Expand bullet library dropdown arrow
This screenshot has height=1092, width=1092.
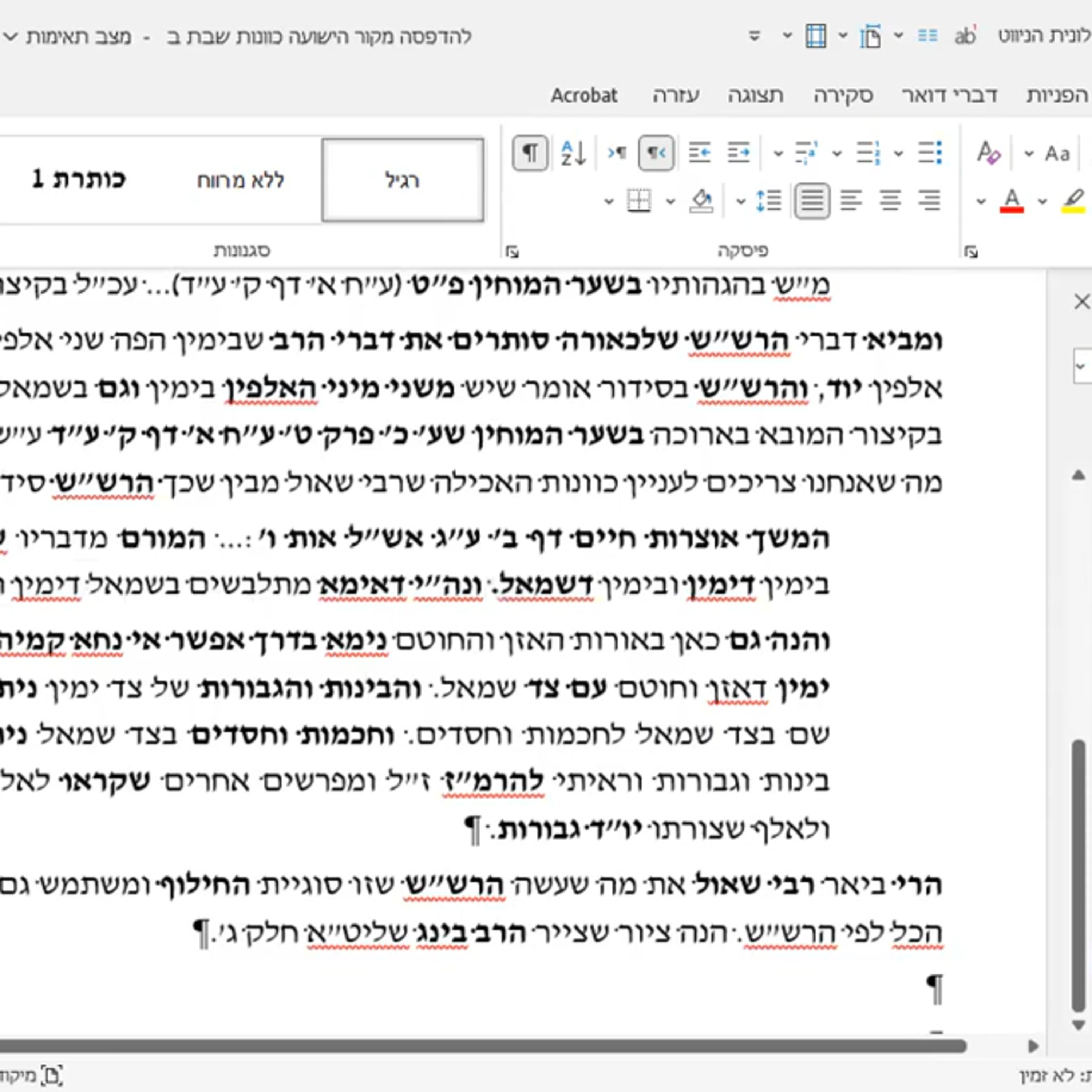tap(898, 153)
